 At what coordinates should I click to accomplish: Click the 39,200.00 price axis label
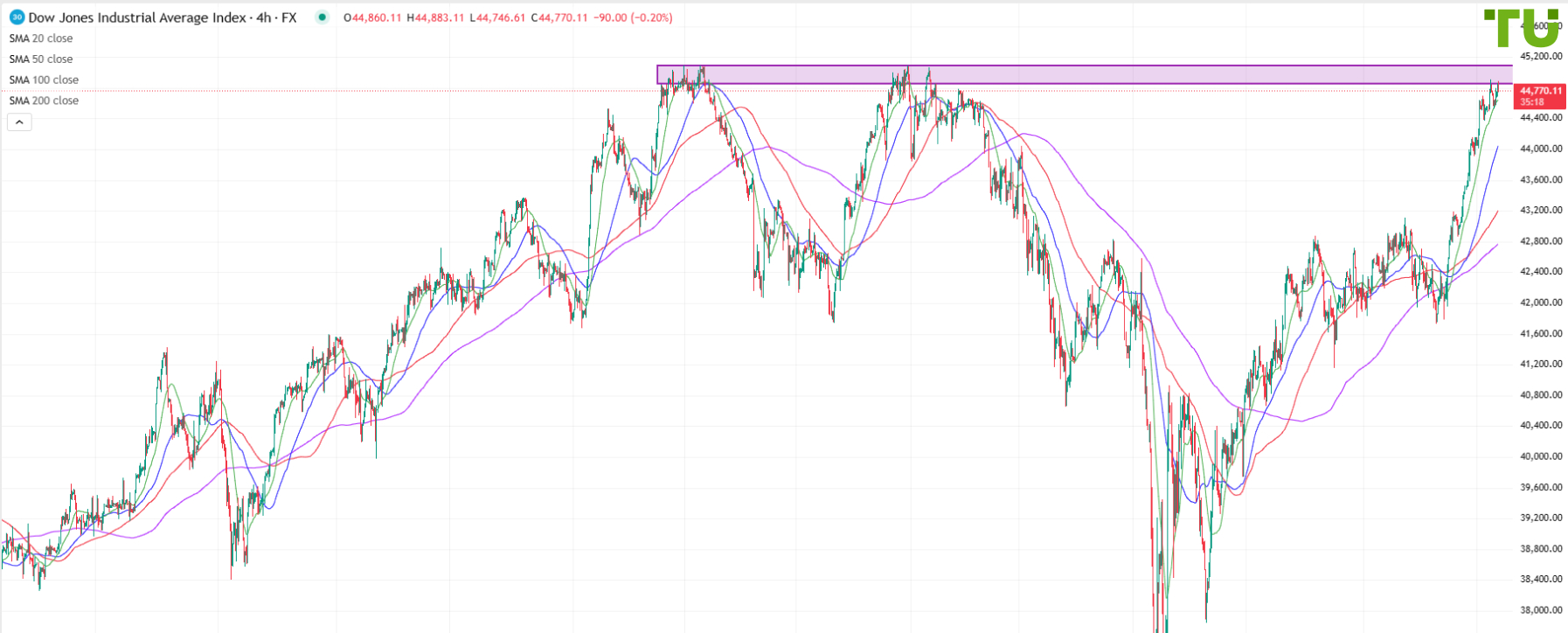pyautogui.click(x=1541, y=518)
